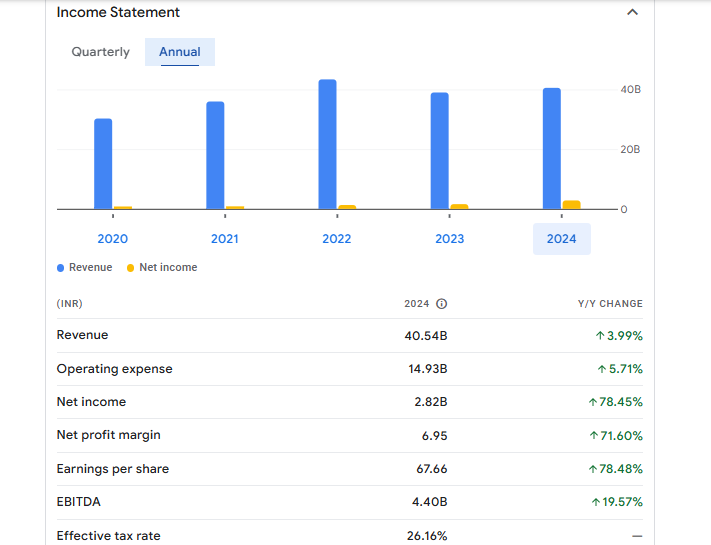Screen dimensions: 711x545
Task: Click the Net profit margin row label
Action: pos(108,435)
